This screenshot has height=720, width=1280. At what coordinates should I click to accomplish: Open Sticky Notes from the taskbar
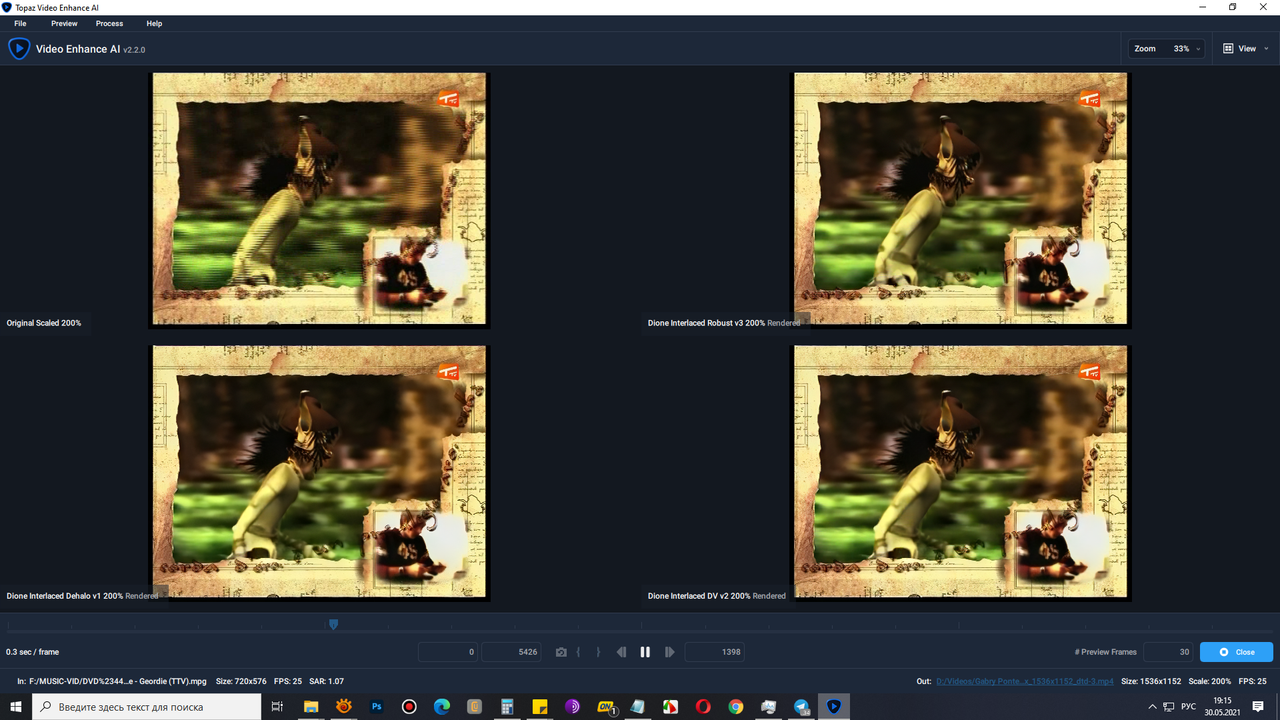click(540, 706)
